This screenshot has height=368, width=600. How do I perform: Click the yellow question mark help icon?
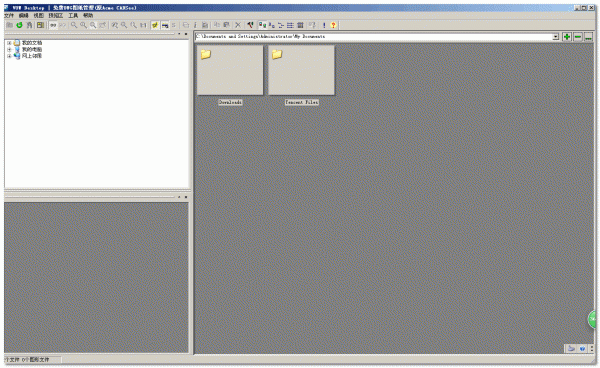click(x=333, y=25)
